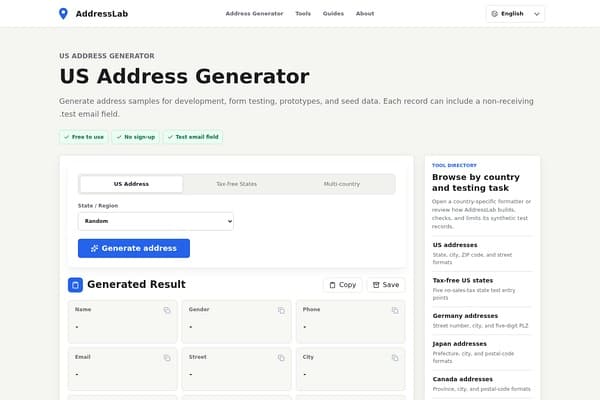
Task: Click the Save result button
Action: pyautogui.click(x=386, y=285)
